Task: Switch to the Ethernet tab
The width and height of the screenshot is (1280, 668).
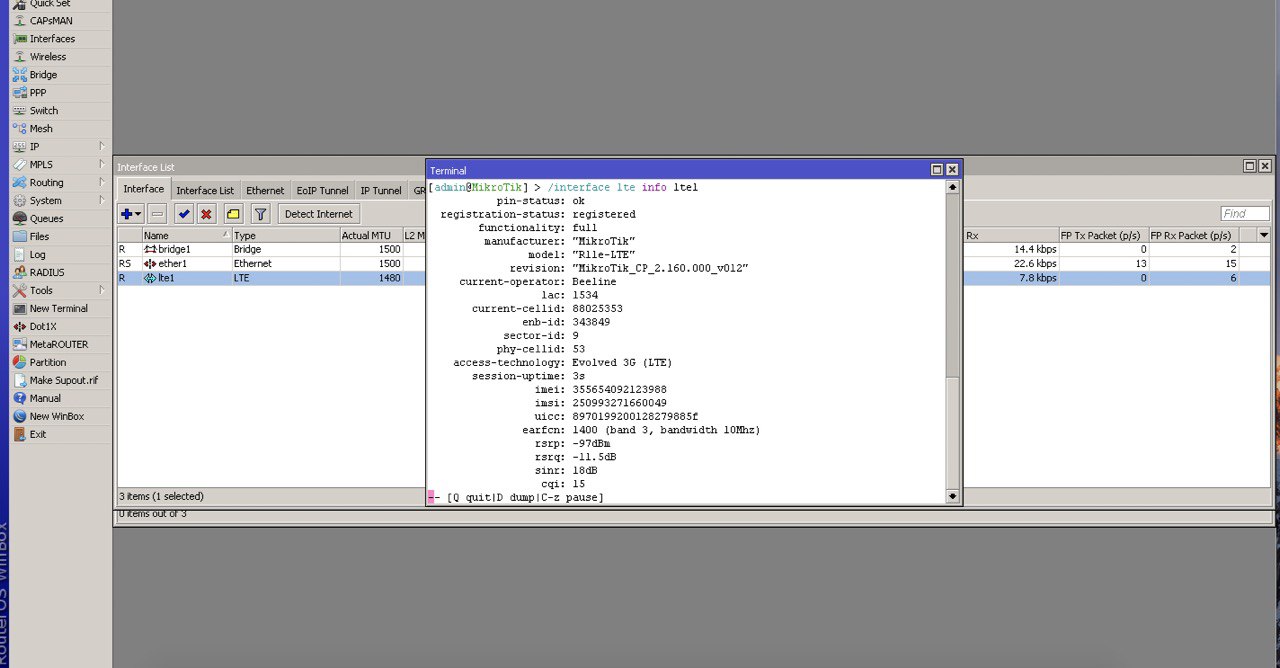Action: pyautogui.click(x=265, y=190)
